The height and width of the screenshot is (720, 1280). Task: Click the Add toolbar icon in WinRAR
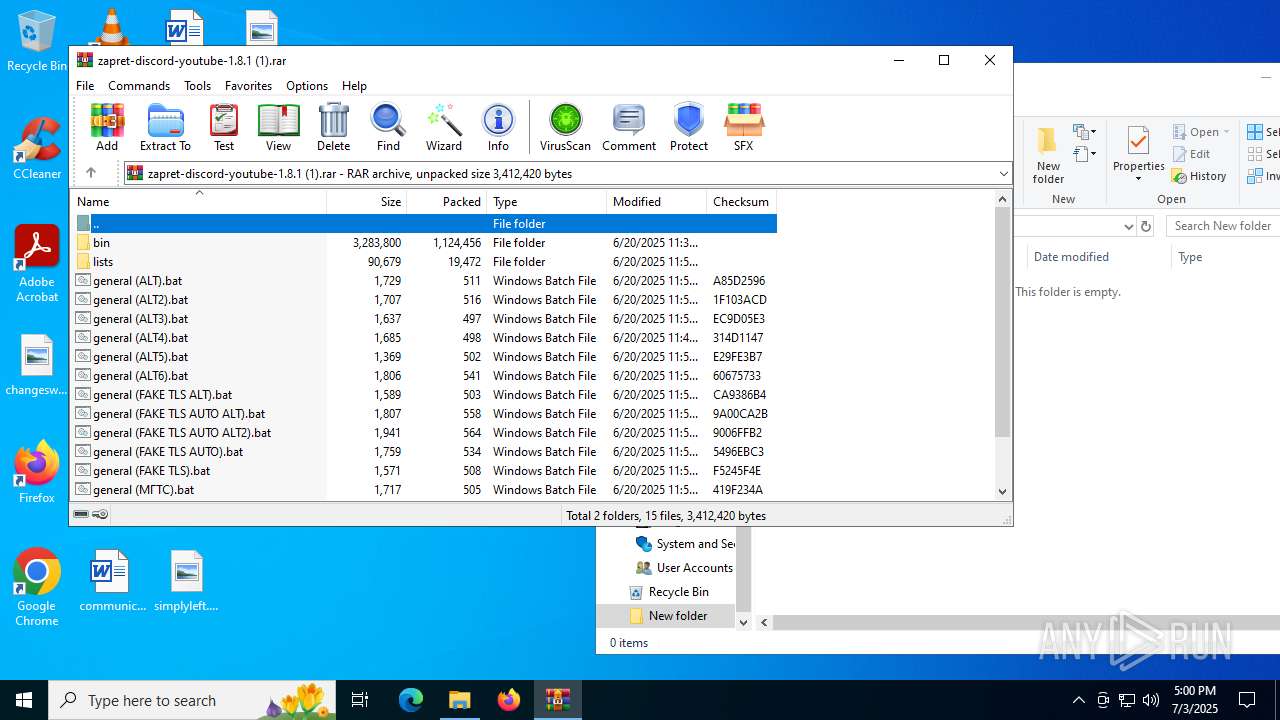(x=107, y=127)
